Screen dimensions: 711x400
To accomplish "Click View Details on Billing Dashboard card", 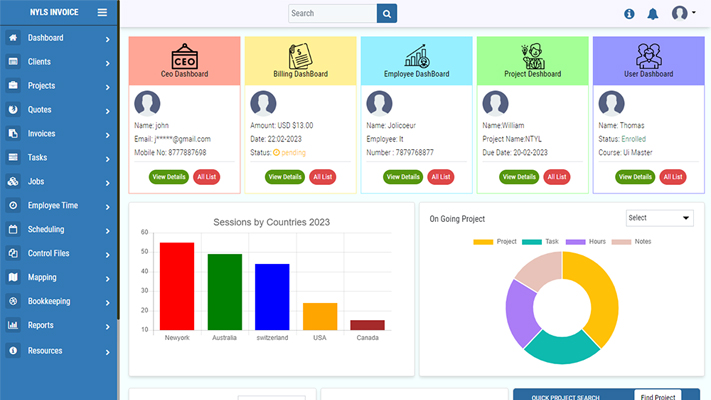I will pyautogui.click(x=285, y=177).
